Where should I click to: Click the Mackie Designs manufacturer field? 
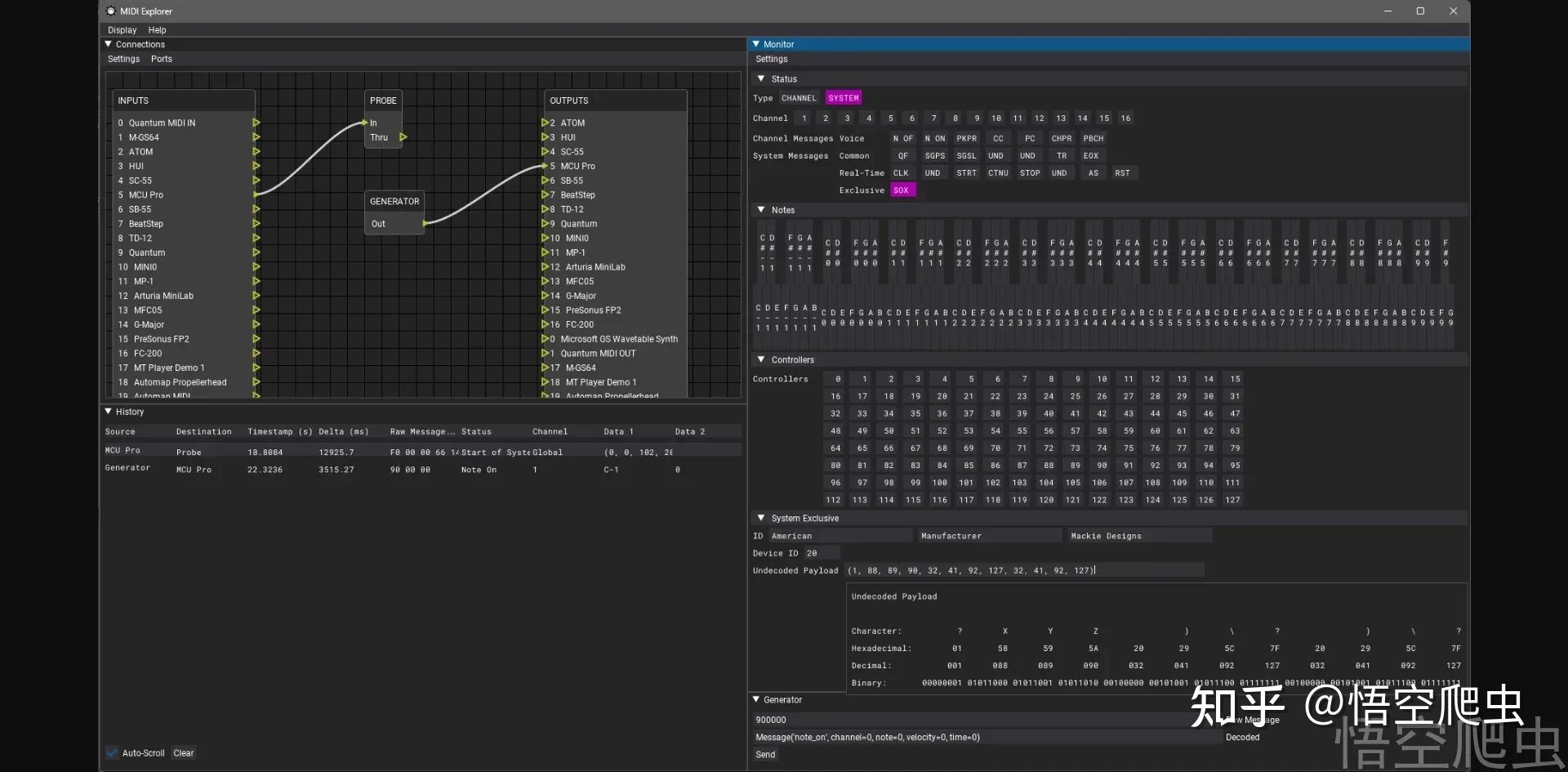1140,536
